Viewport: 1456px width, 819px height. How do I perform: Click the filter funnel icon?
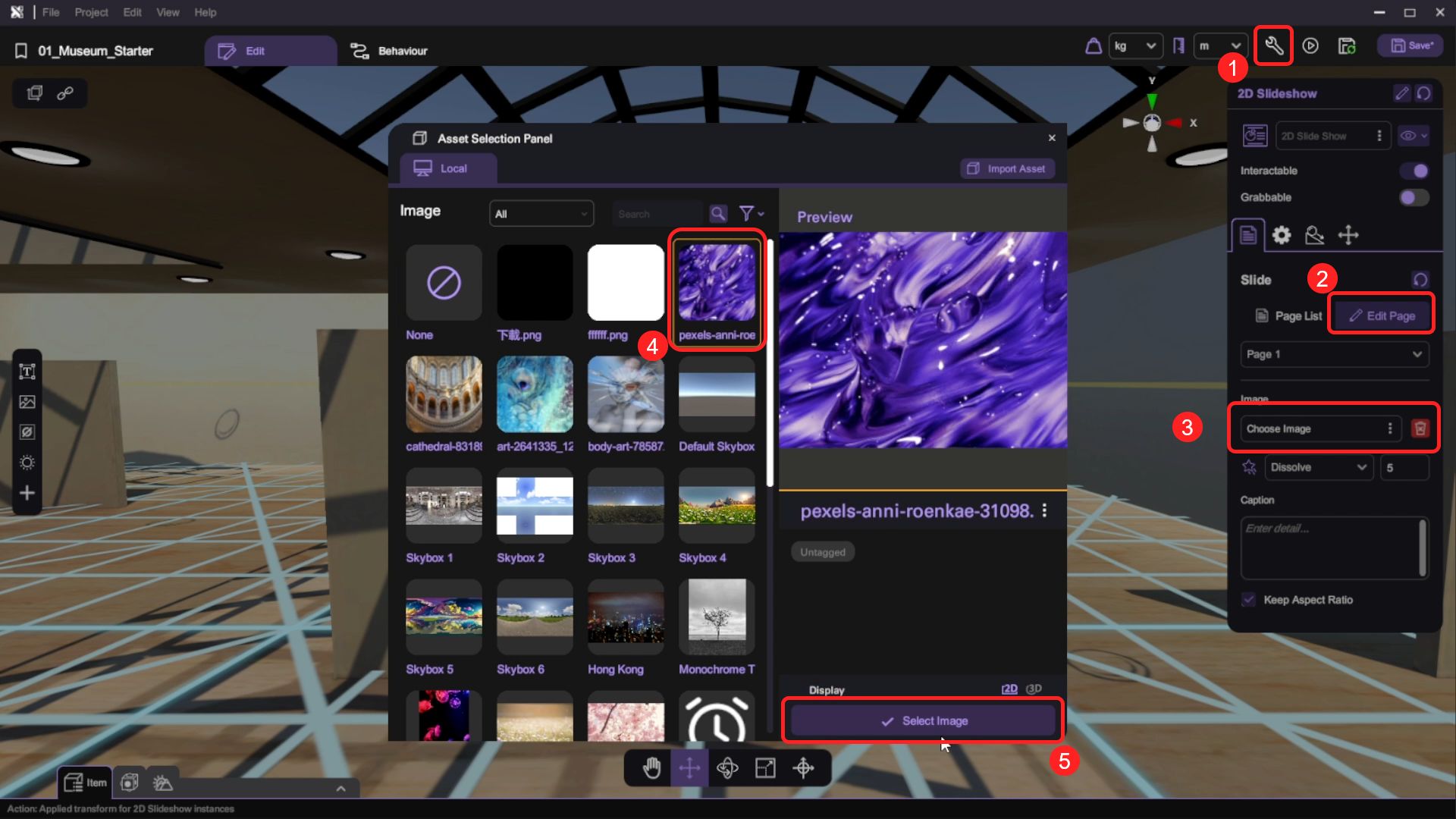[x=747, y=214]
